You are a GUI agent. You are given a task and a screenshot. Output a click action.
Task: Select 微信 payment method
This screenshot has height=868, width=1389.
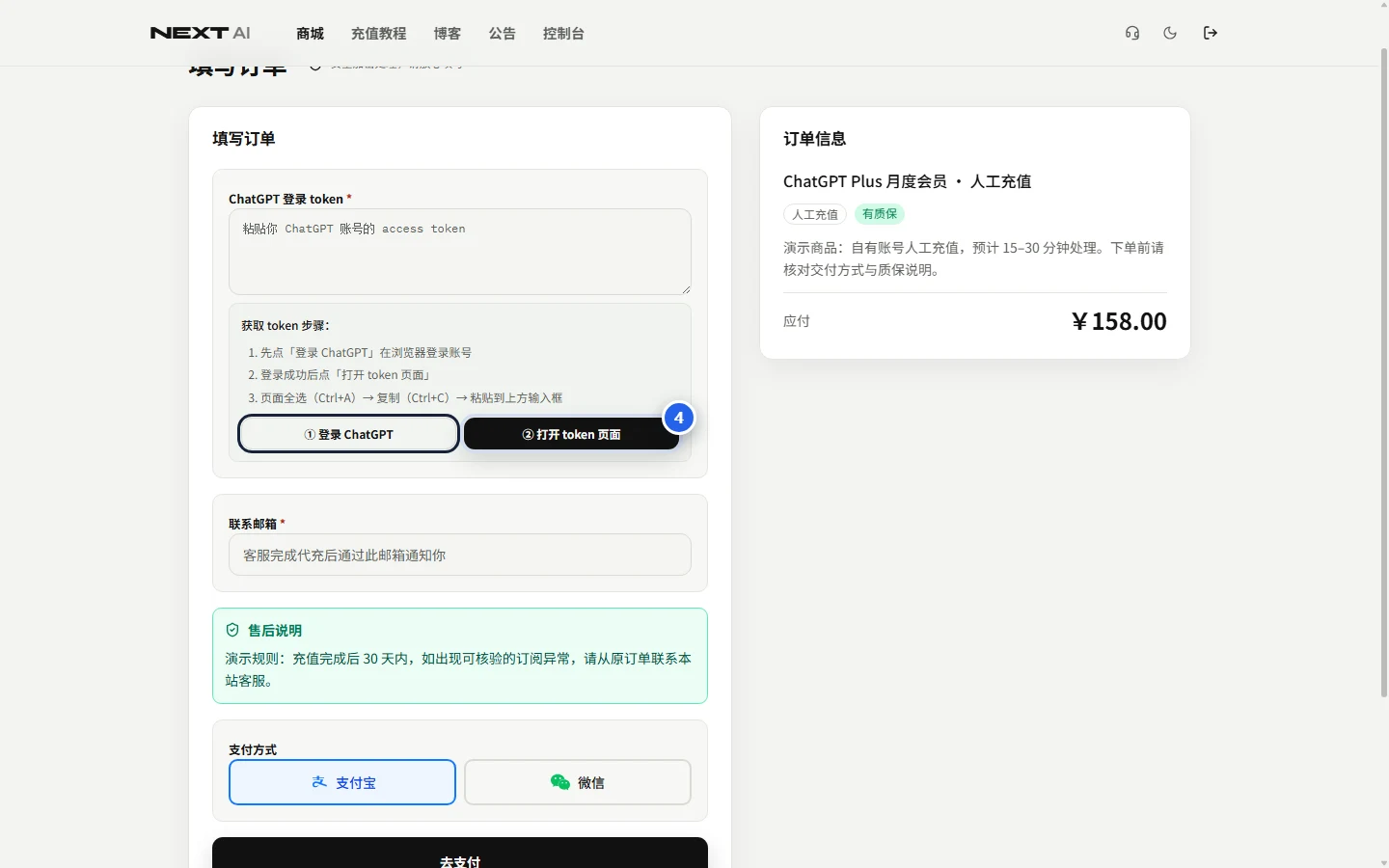578,782
